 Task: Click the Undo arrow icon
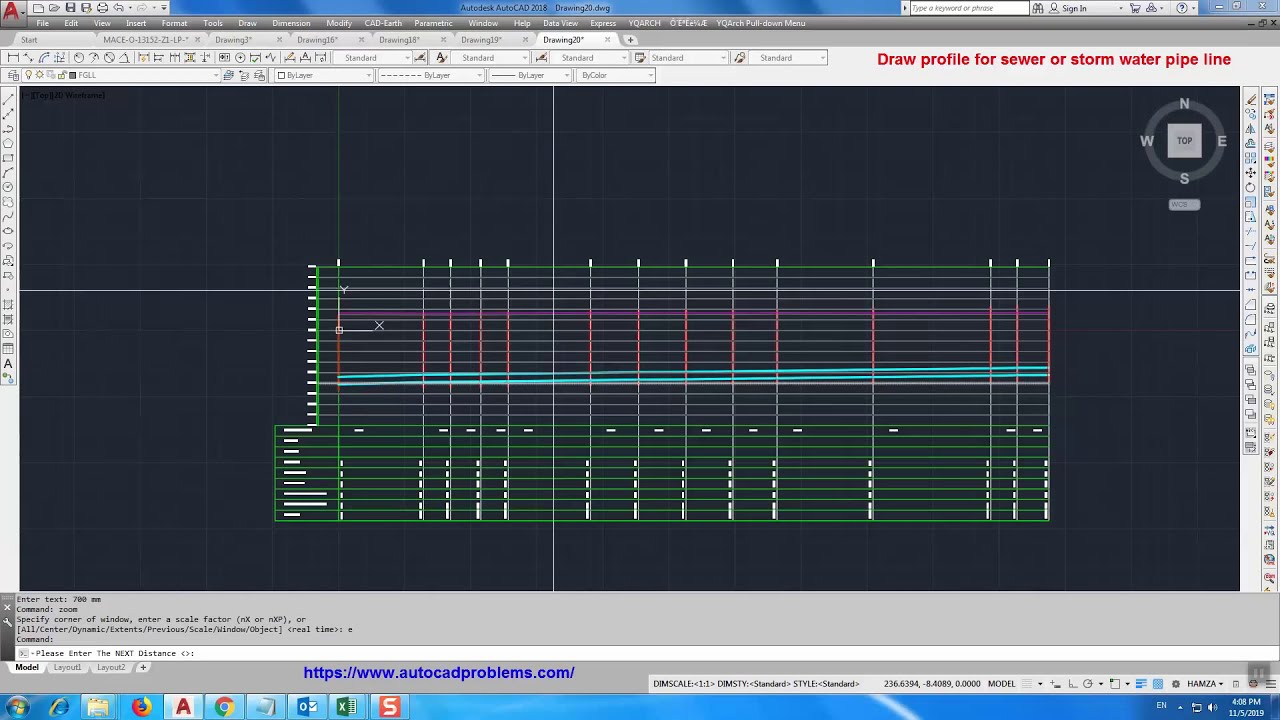(117, 8)
